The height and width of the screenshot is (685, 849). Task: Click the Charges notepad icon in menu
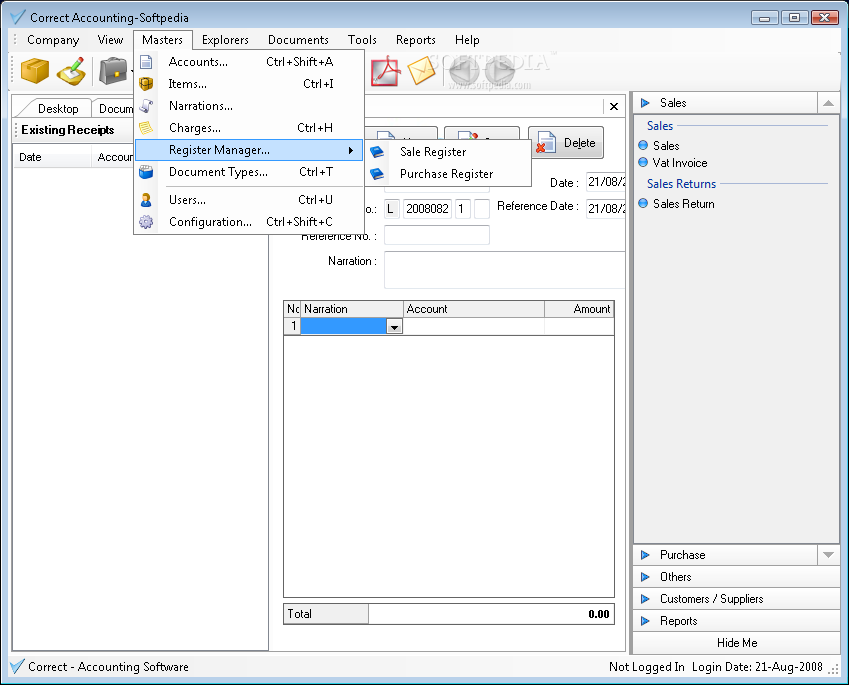146,128
